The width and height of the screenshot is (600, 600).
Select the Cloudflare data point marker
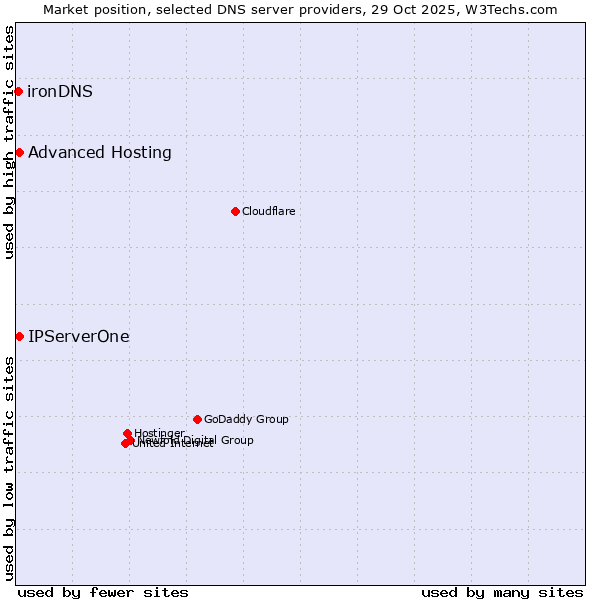tap(235, 211)
